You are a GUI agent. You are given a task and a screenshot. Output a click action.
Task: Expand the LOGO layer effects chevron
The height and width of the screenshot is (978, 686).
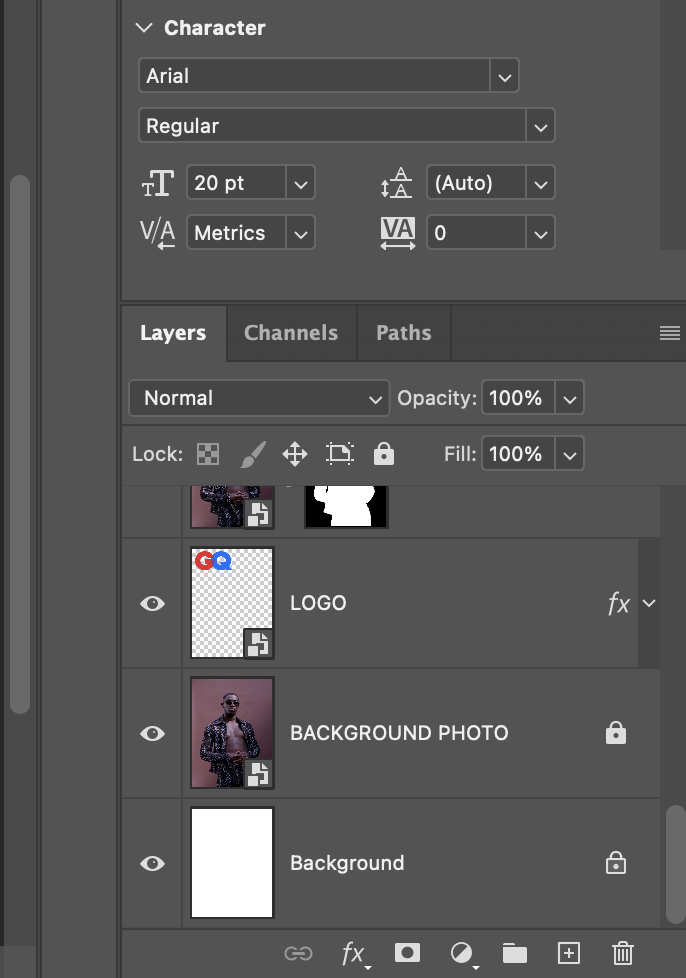(x=649, y=603)
